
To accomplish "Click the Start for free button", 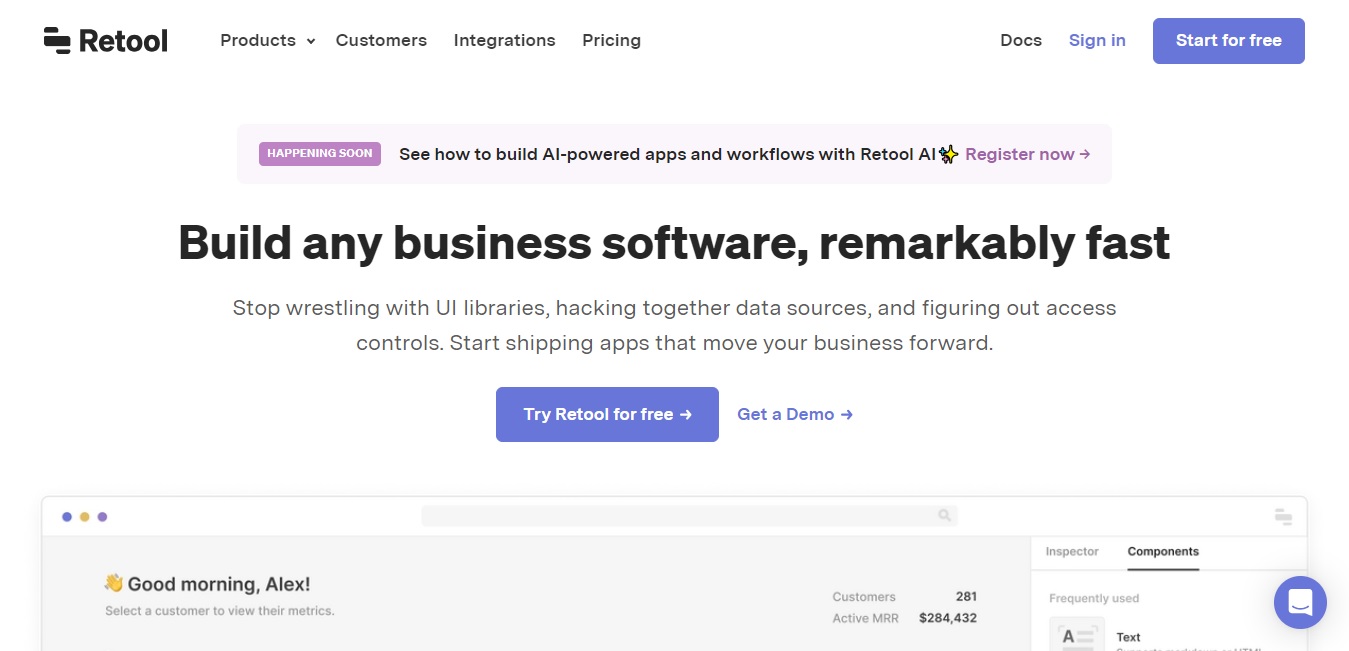I will point(1228,41).
